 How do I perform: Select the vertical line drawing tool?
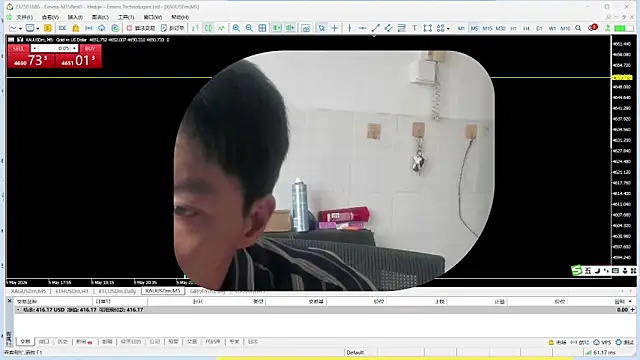349,28
